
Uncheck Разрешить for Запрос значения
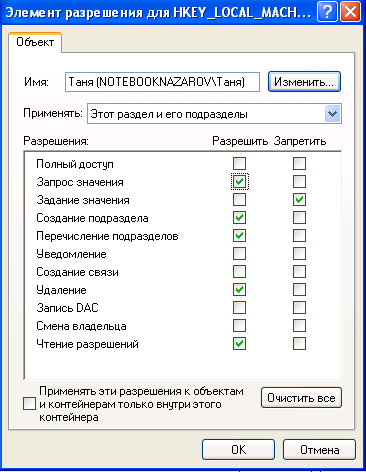[x=239, y=182]
